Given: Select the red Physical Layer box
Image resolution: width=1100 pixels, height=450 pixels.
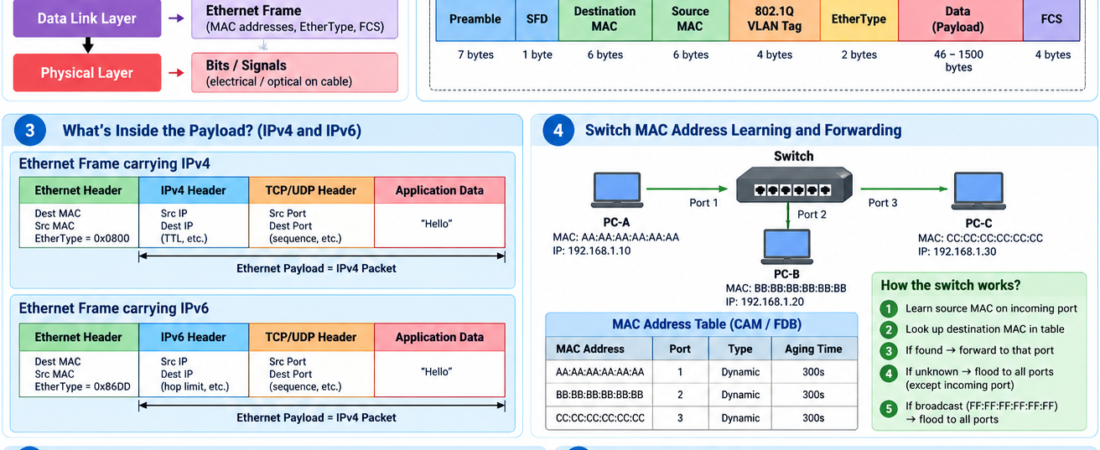Looking at the screenshot, I should click(87, 73).
